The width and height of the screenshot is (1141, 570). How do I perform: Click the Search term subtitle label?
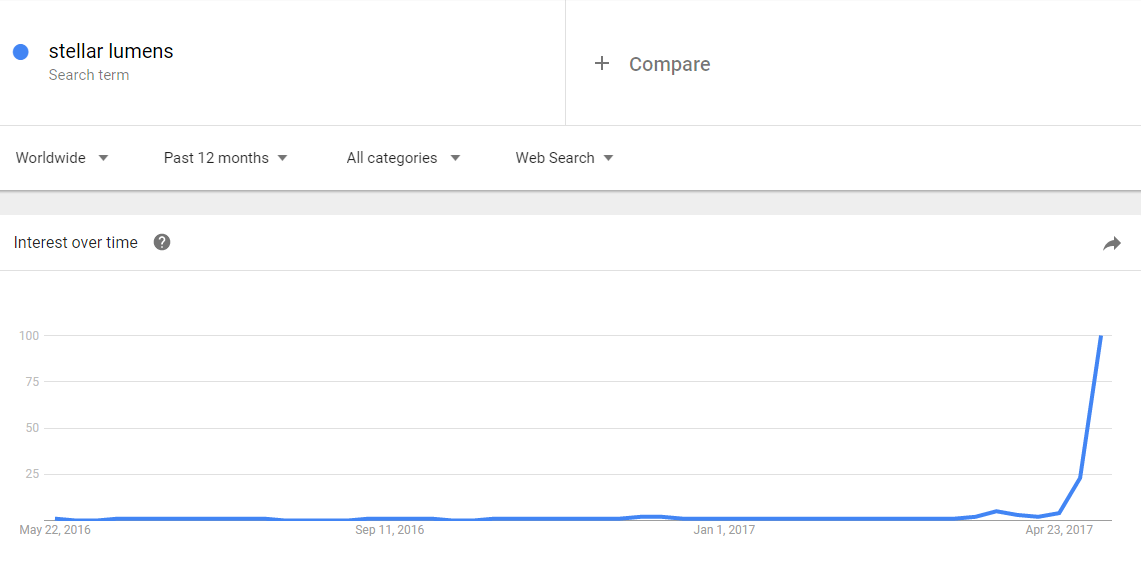tap(89, 75)
